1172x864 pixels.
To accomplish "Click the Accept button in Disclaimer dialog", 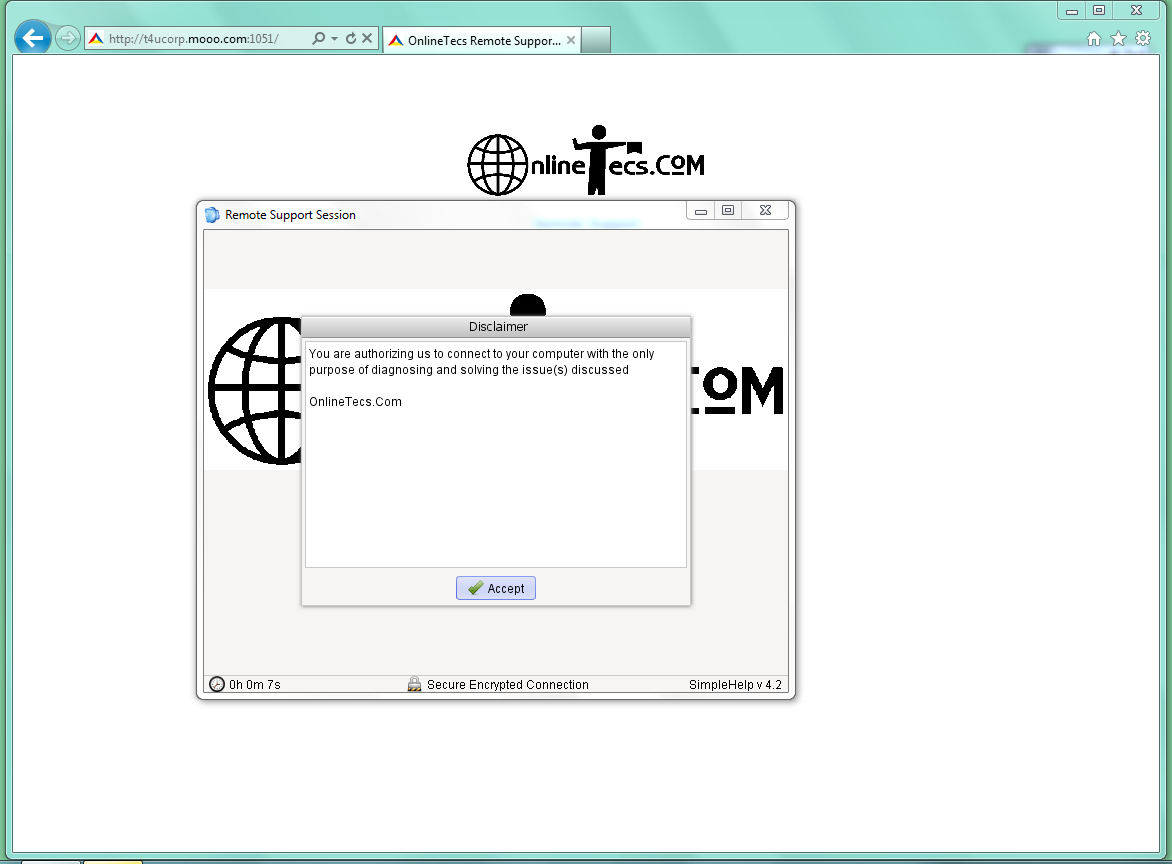I will pos(496,588).
